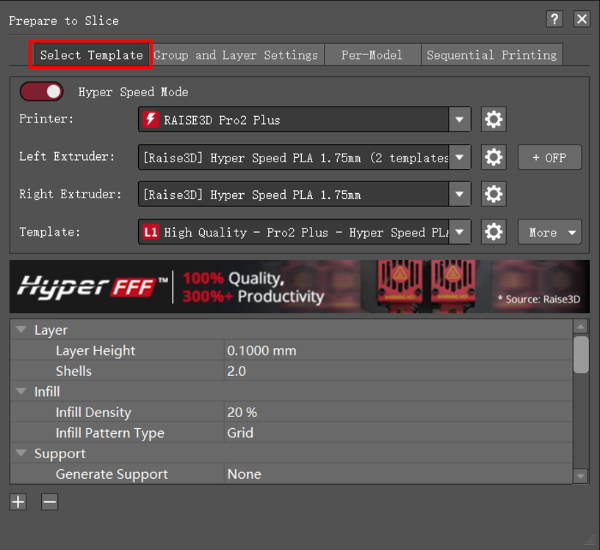Open Right Extruder settings gear
The height and width of the screenshot is (550, 600).
pos(493,194)
